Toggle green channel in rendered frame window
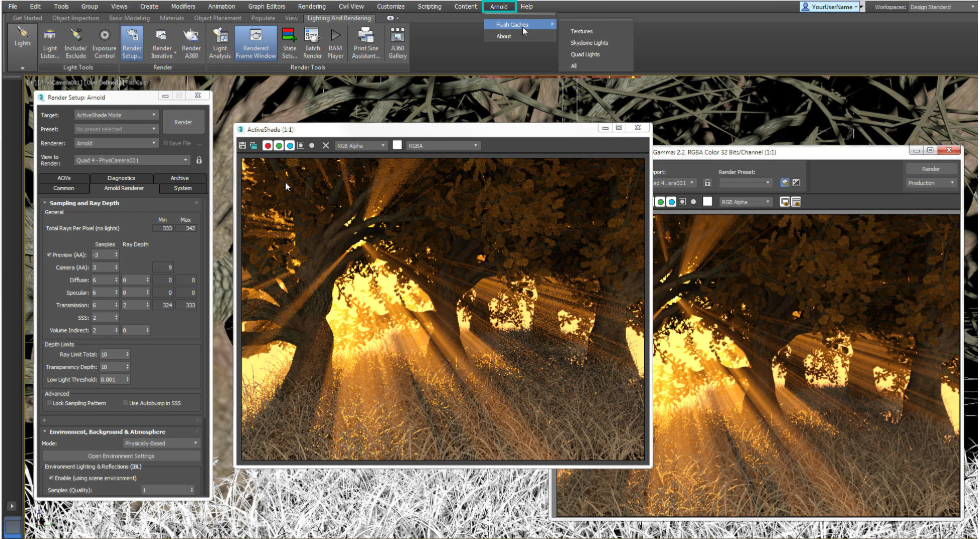Viewport: 980px width, 539px height. (x=660, y=202)
